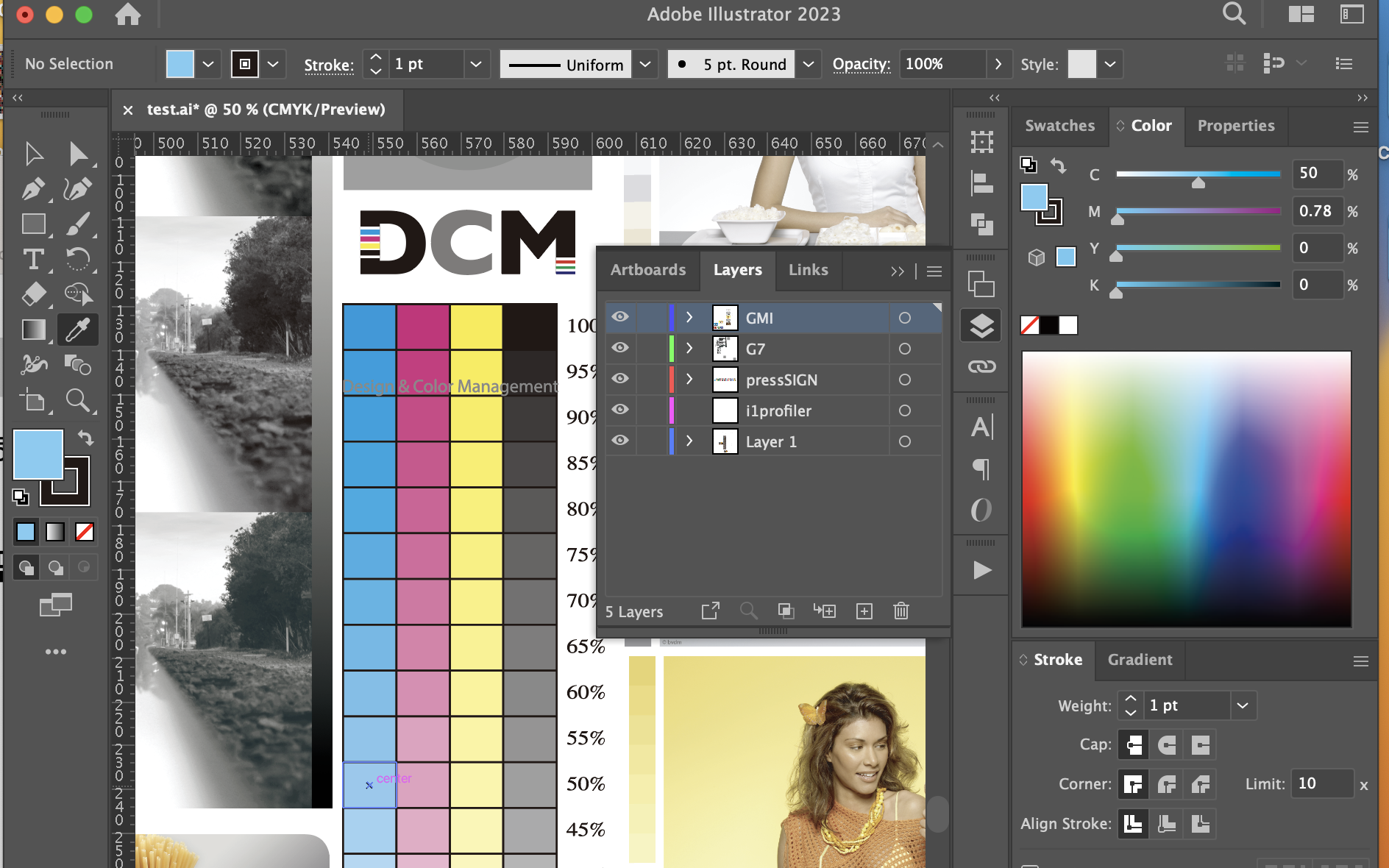The width and height of the screenshot is (1389, 868).
Task: Click the white swatch in Color panel
Action: [x=1069, y=324]
